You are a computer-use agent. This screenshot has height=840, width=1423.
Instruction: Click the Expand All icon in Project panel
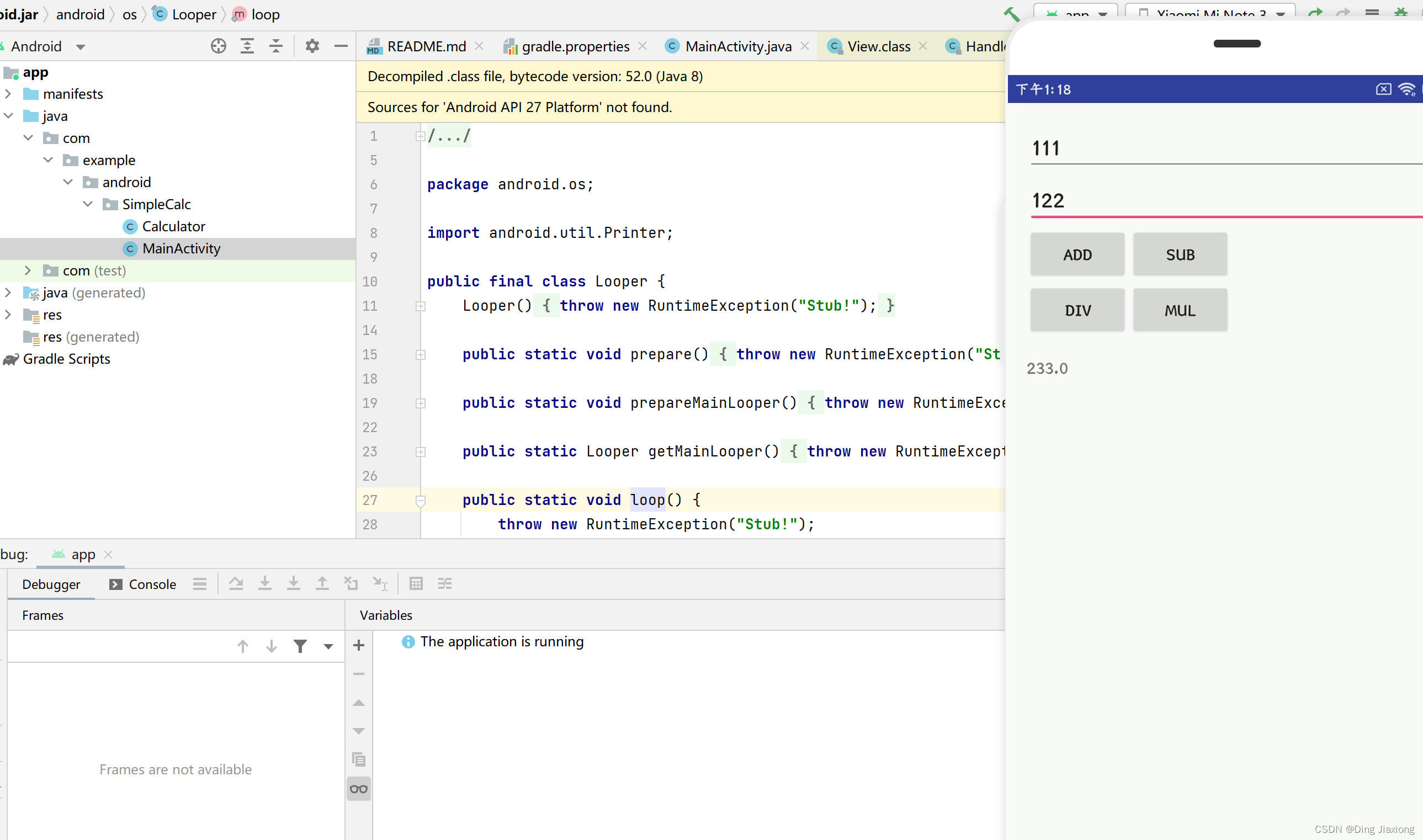pos(247,46)
